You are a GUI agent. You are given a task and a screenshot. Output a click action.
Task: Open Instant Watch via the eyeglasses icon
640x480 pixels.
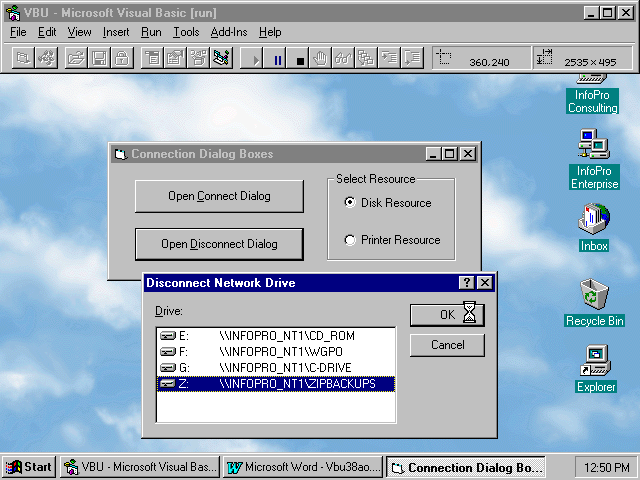(343, 59)
